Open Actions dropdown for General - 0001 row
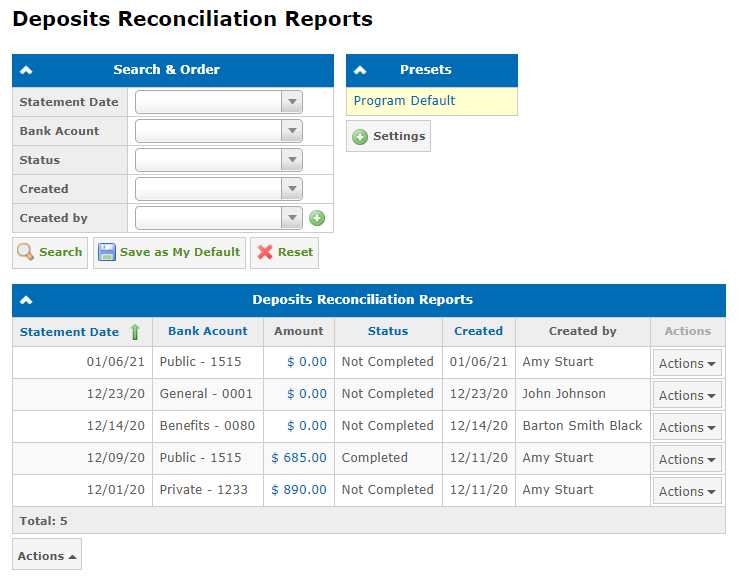This screenshot has height=577, width=742. (x=687, y=395)
